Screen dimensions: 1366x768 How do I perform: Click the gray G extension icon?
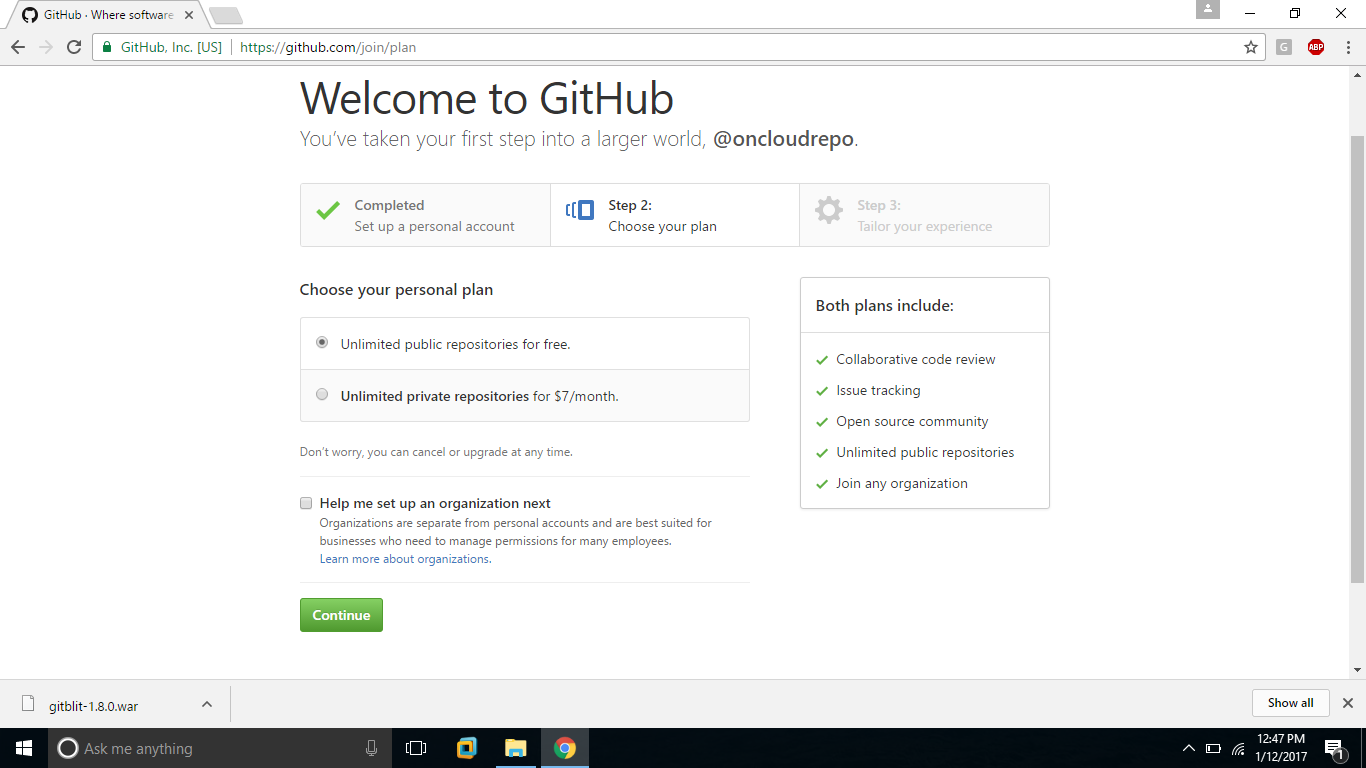[x=1284, y=47]
